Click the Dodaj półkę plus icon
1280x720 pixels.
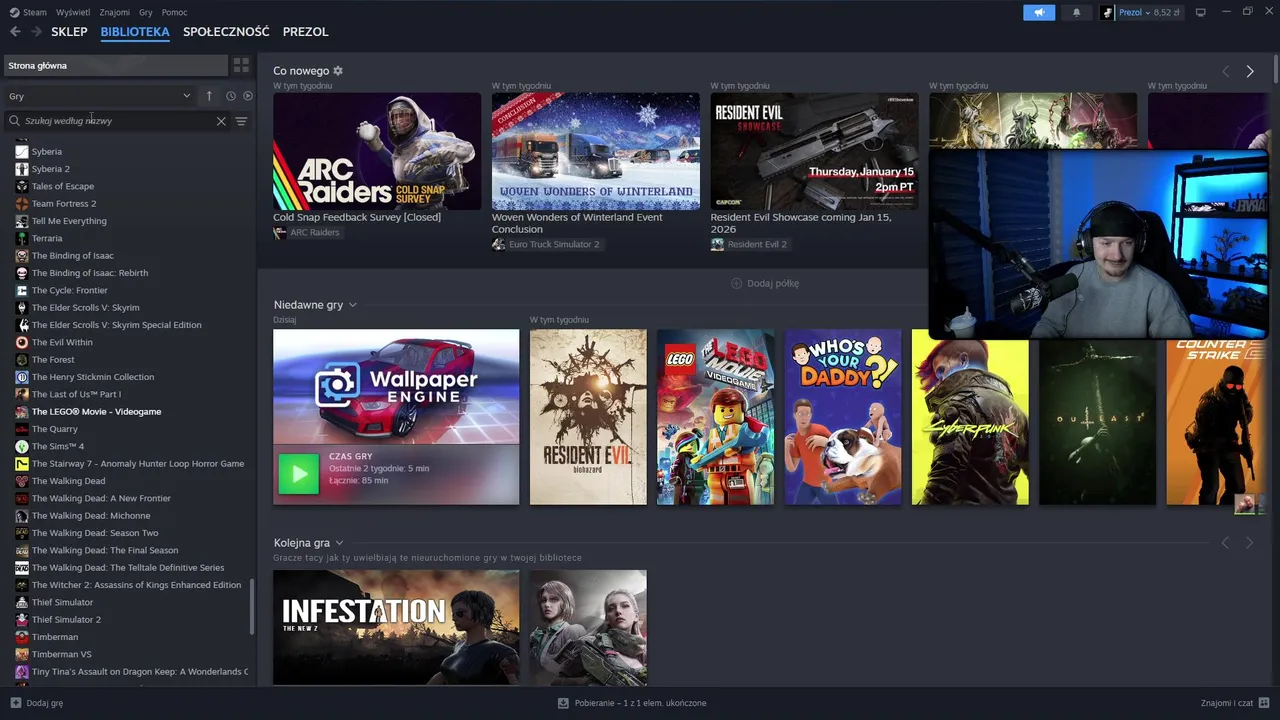pos(737,283)
